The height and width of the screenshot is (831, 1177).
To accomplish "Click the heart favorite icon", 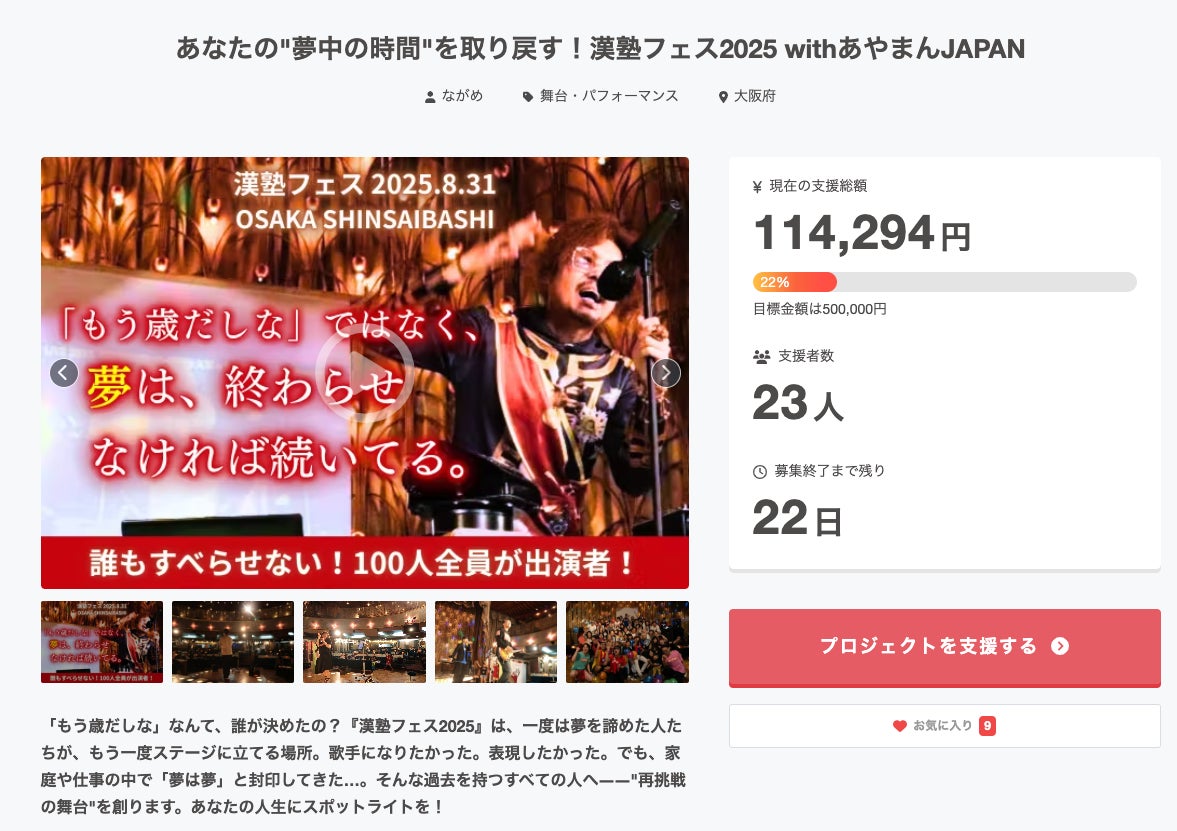I will point(899,726).
